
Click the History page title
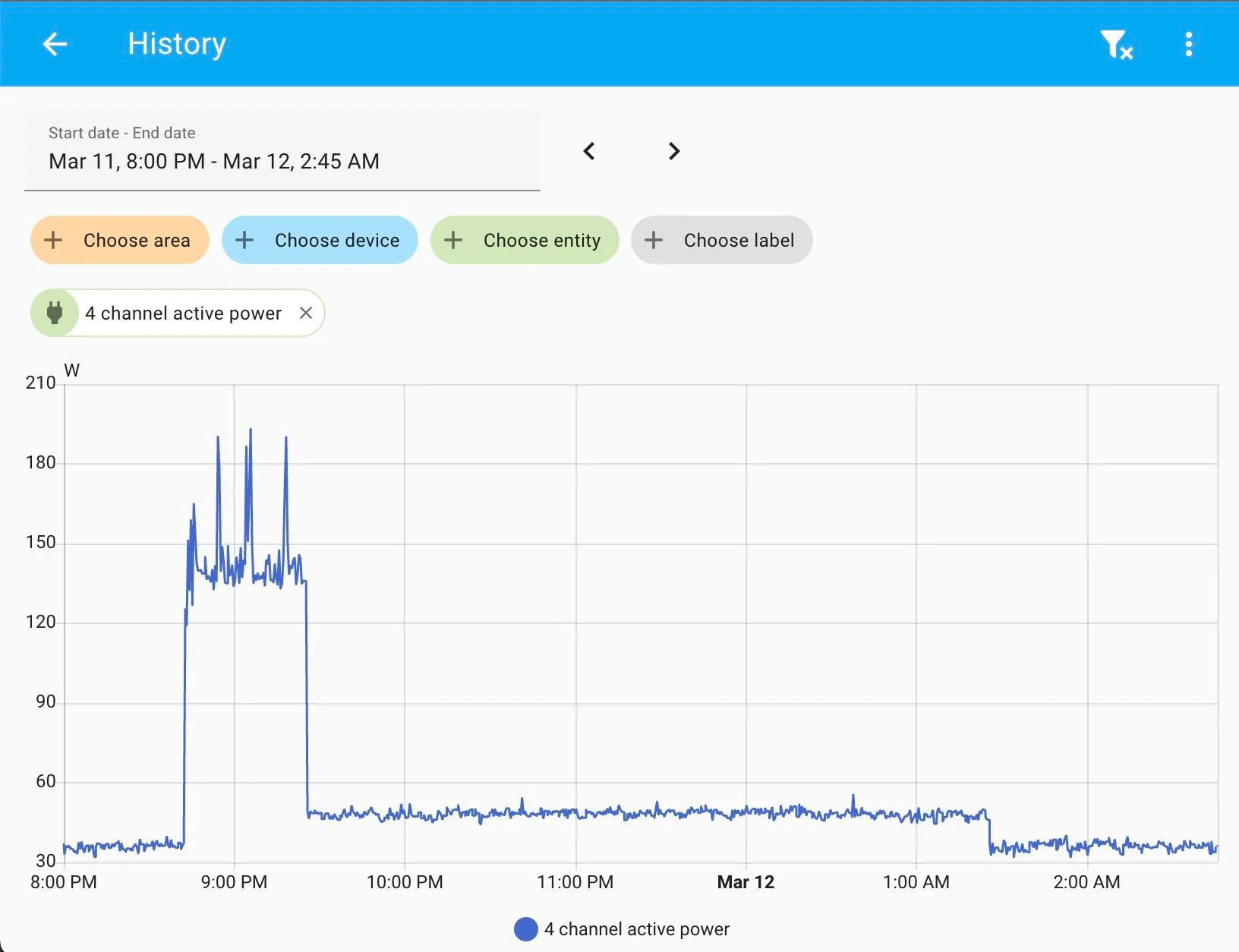click(177, 44)
